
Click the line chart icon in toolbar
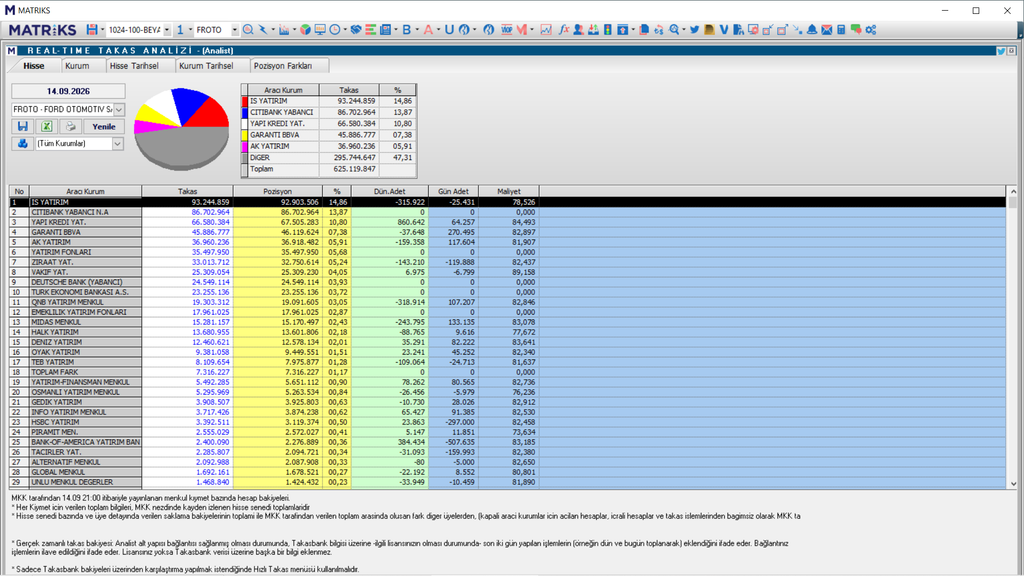(x=546, y=30)
